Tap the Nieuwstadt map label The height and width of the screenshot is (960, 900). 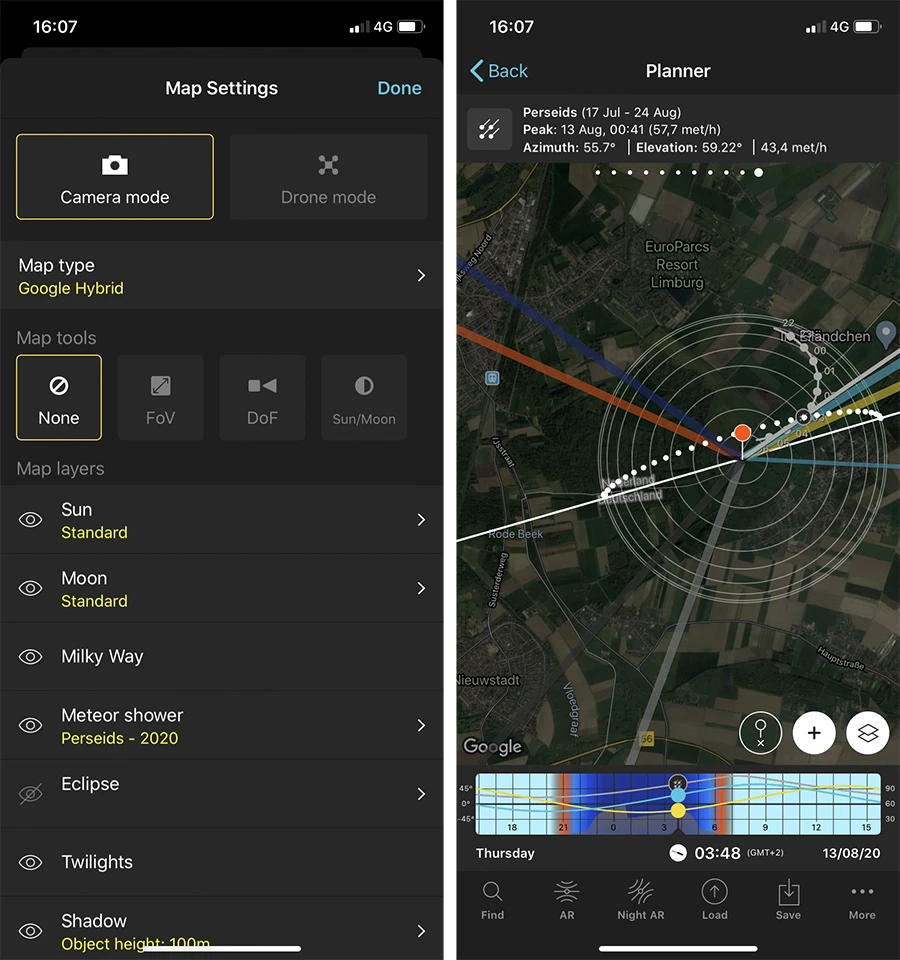pyautogui.click(x=489, y=680)
